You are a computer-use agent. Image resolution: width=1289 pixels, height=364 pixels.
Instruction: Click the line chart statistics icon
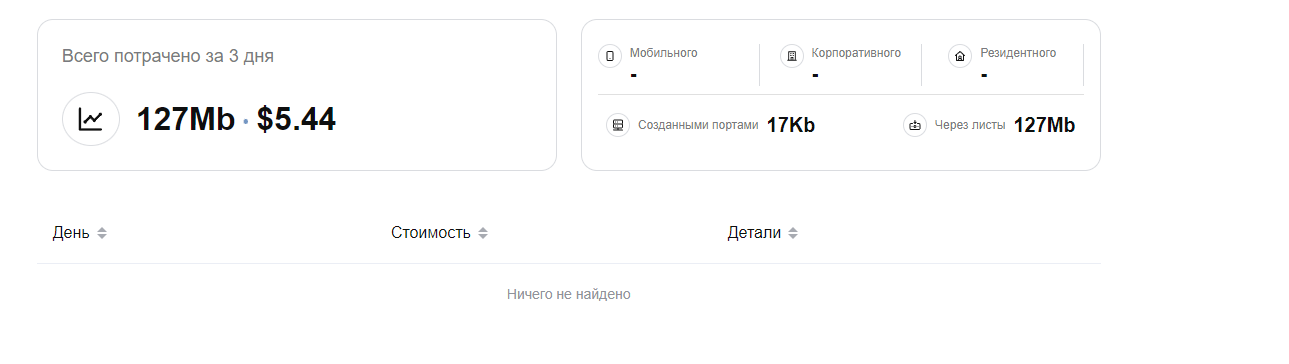[91, 119]
